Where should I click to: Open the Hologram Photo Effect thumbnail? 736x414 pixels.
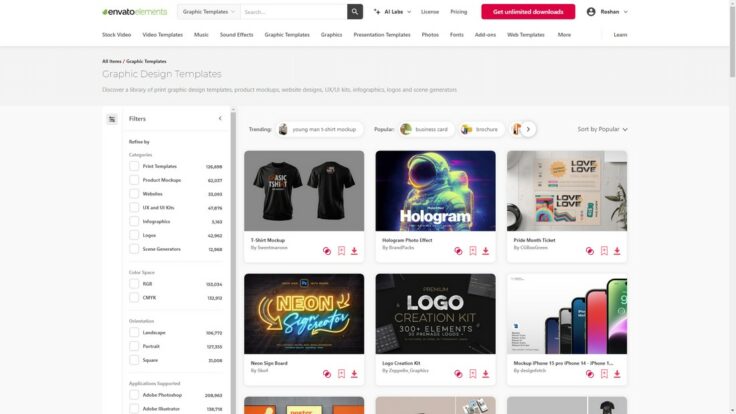(435, 191)
